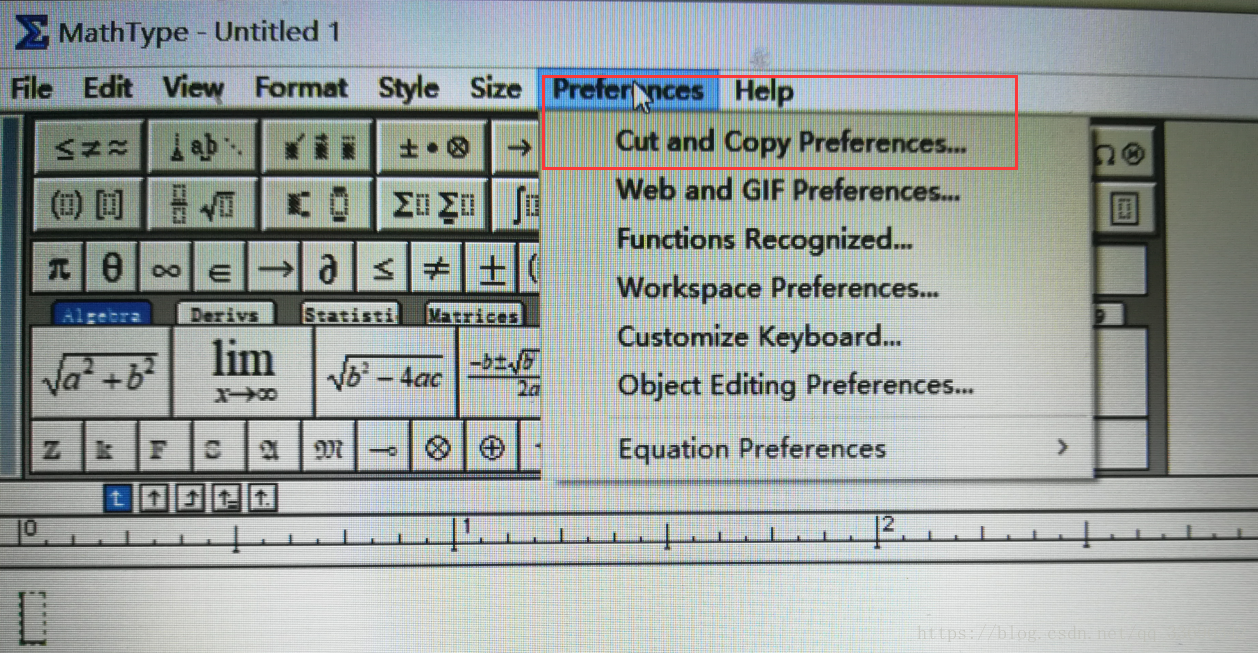Click the empty equation slot in editing area

tap(34, 618)
